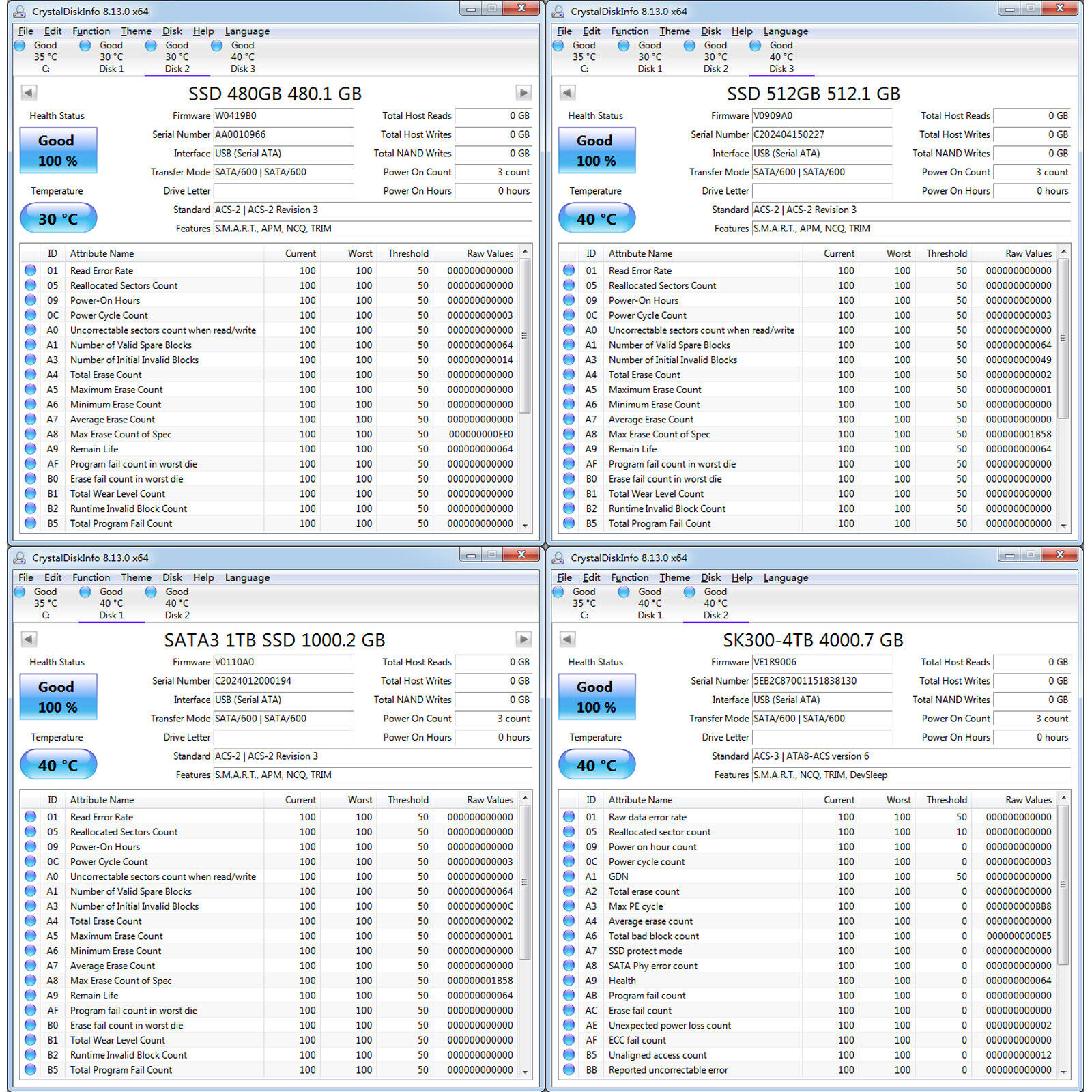
Task: Click scrollbar up arrow in SK300-4TB attribute list
Action: click(1063, 798)
